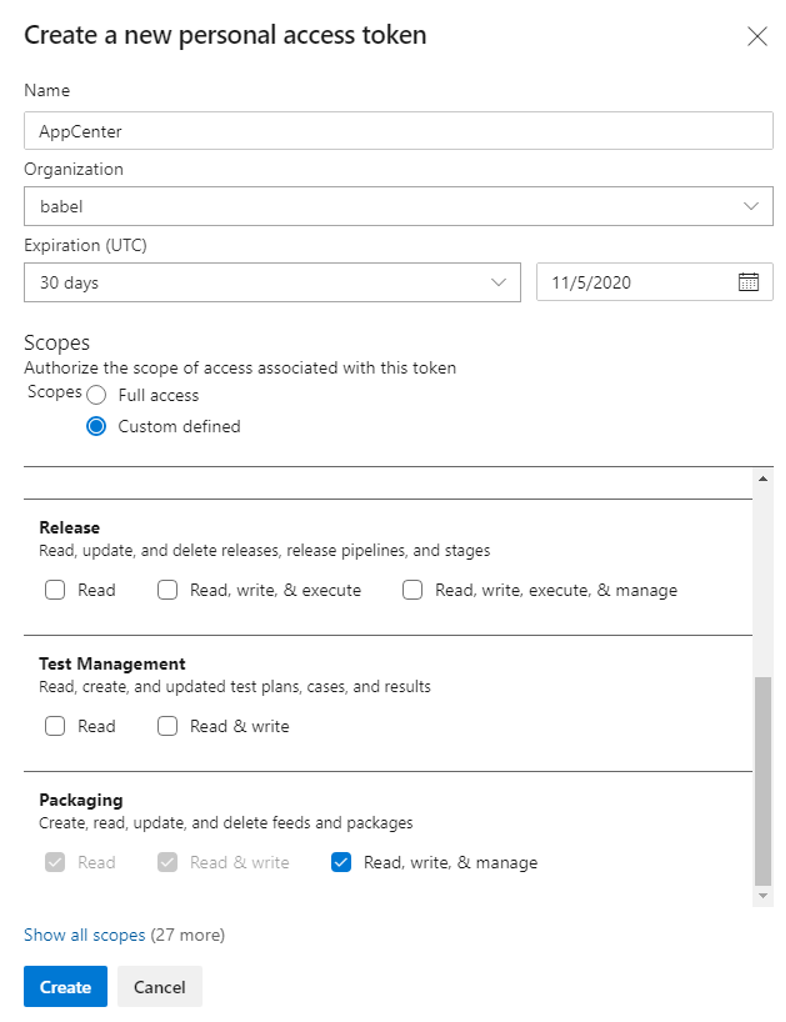
Task: Select the Full access radio option
Action: (x=96, y=395)
